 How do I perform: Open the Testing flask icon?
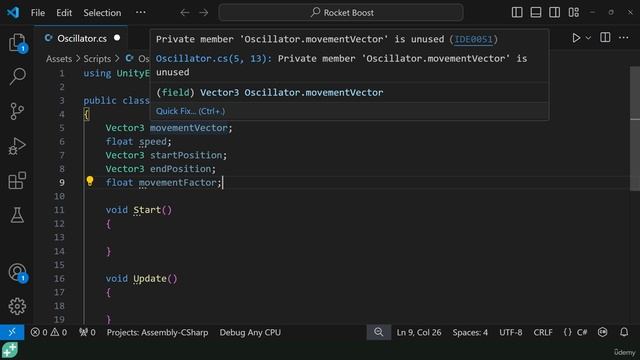(x=17, y=215)
